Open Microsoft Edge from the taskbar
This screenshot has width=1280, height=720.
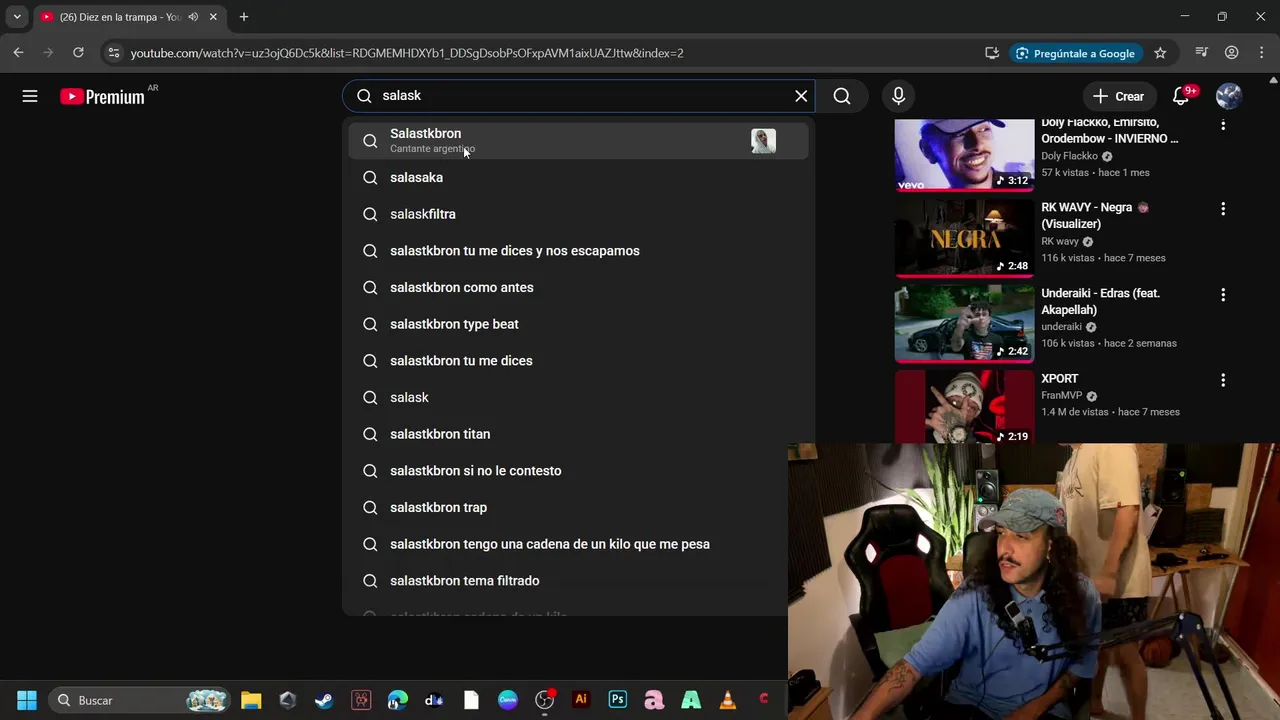(x=398, y=700)
